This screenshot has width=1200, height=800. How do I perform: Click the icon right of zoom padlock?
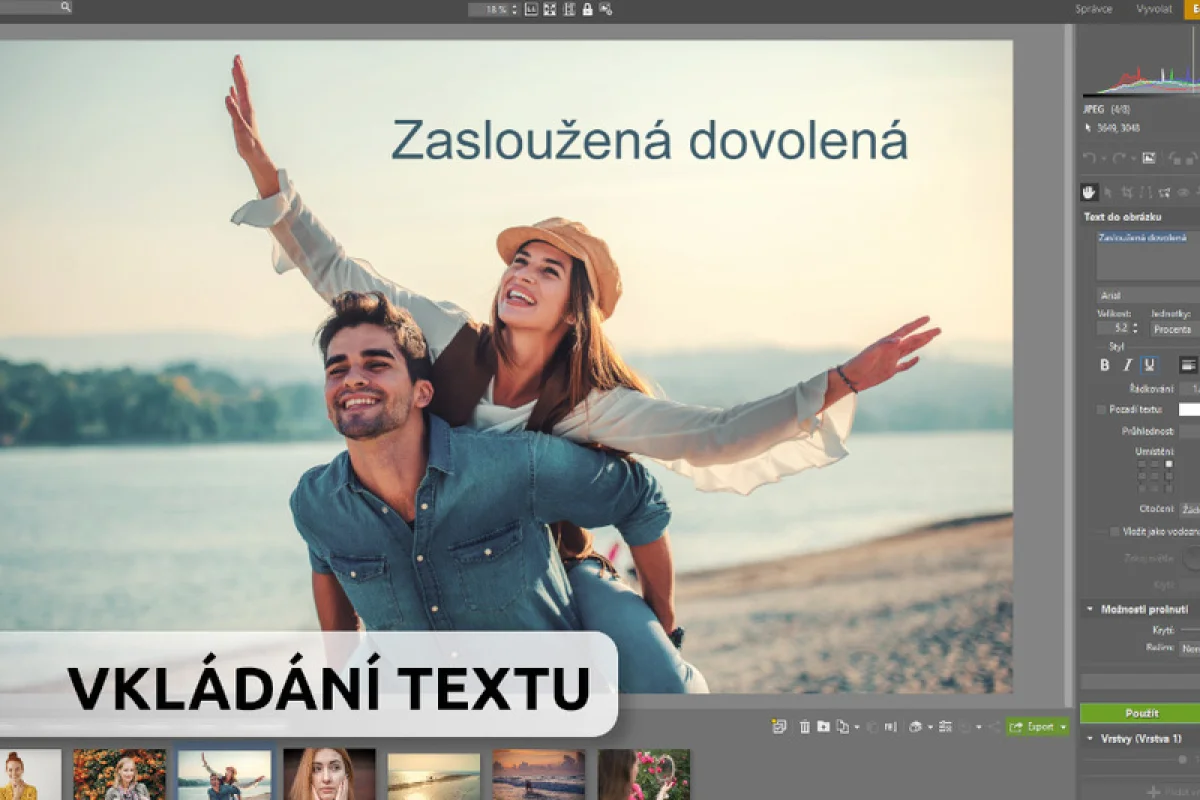point(605,9)
